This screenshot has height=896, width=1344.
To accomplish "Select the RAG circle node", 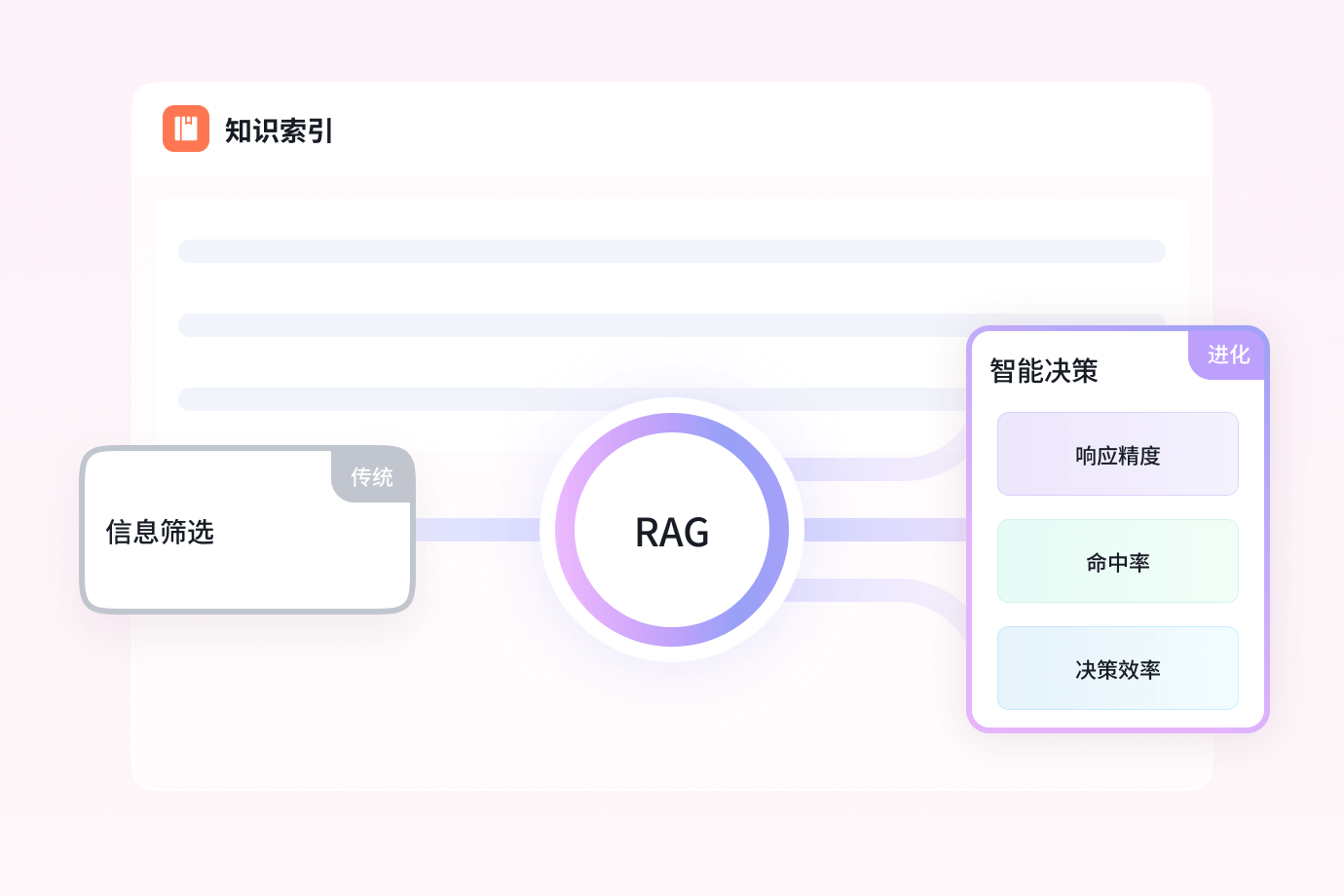I will (671, 531).
